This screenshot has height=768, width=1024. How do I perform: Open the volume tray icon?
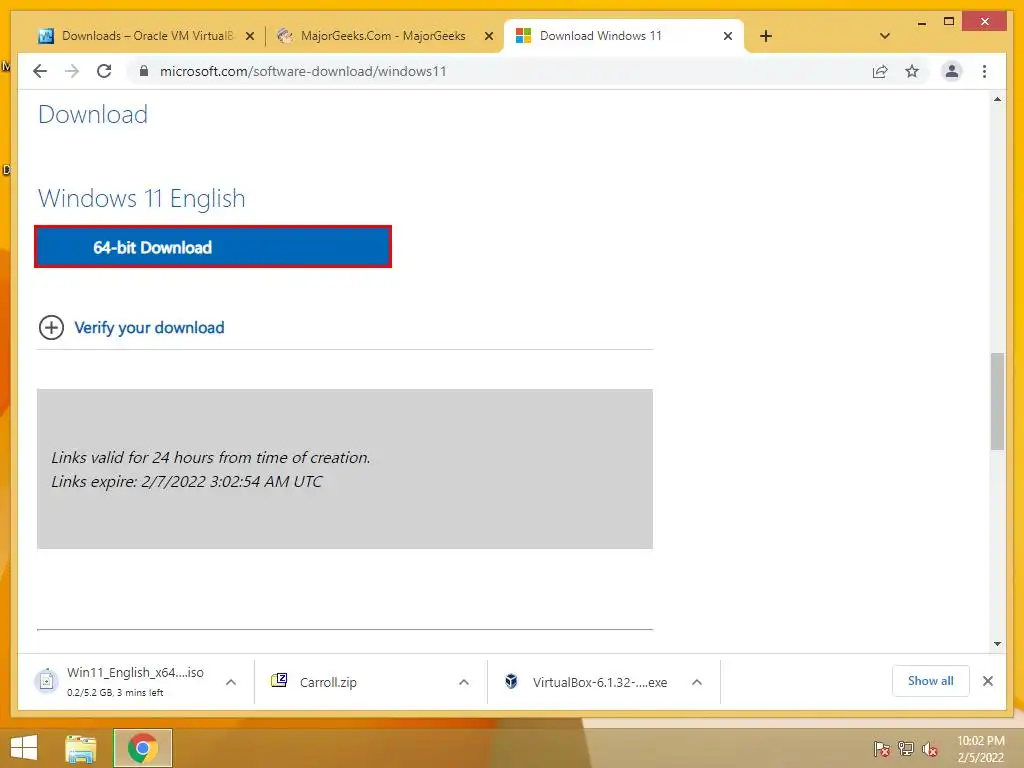(929, 749)
